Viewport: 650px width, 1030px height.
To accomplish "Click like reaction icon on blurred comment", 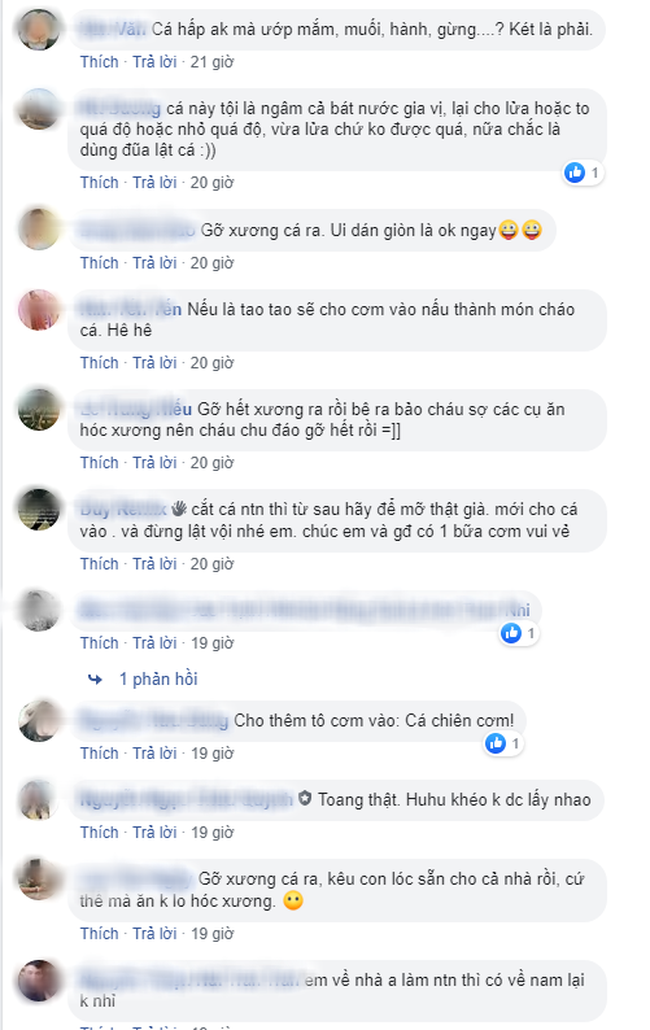I will click(x=511, y=633).
